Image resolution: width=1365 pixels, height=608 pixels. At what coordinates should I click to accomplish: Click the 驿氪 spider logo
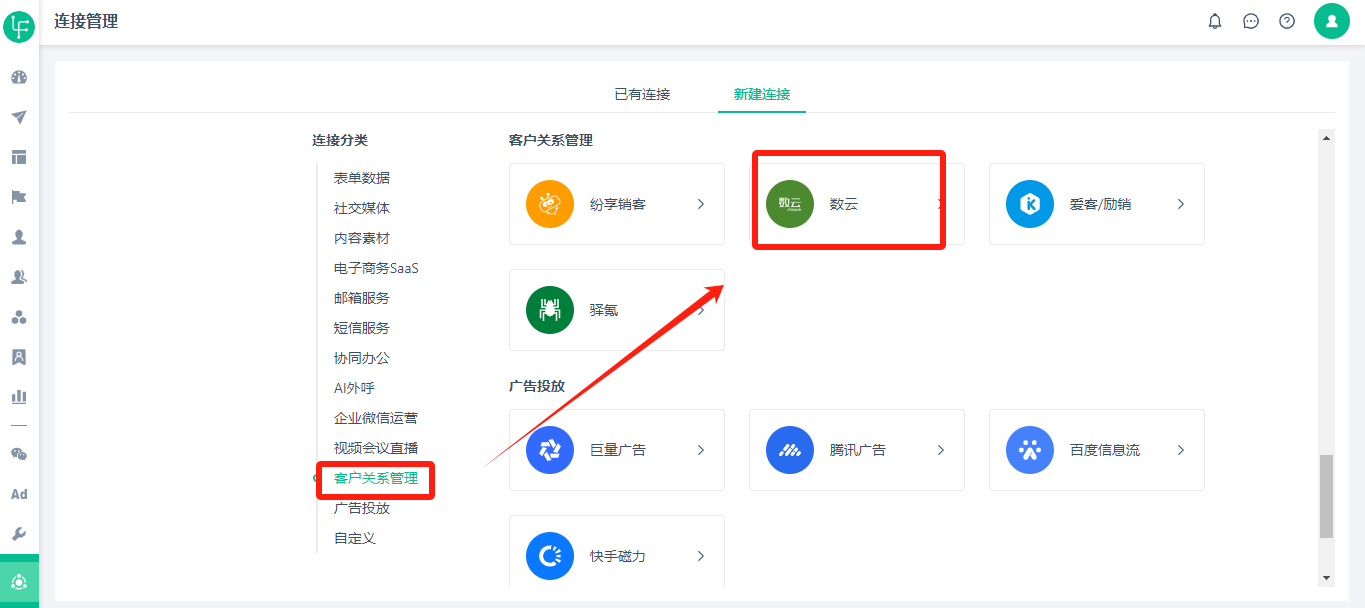tap(550, 310)
